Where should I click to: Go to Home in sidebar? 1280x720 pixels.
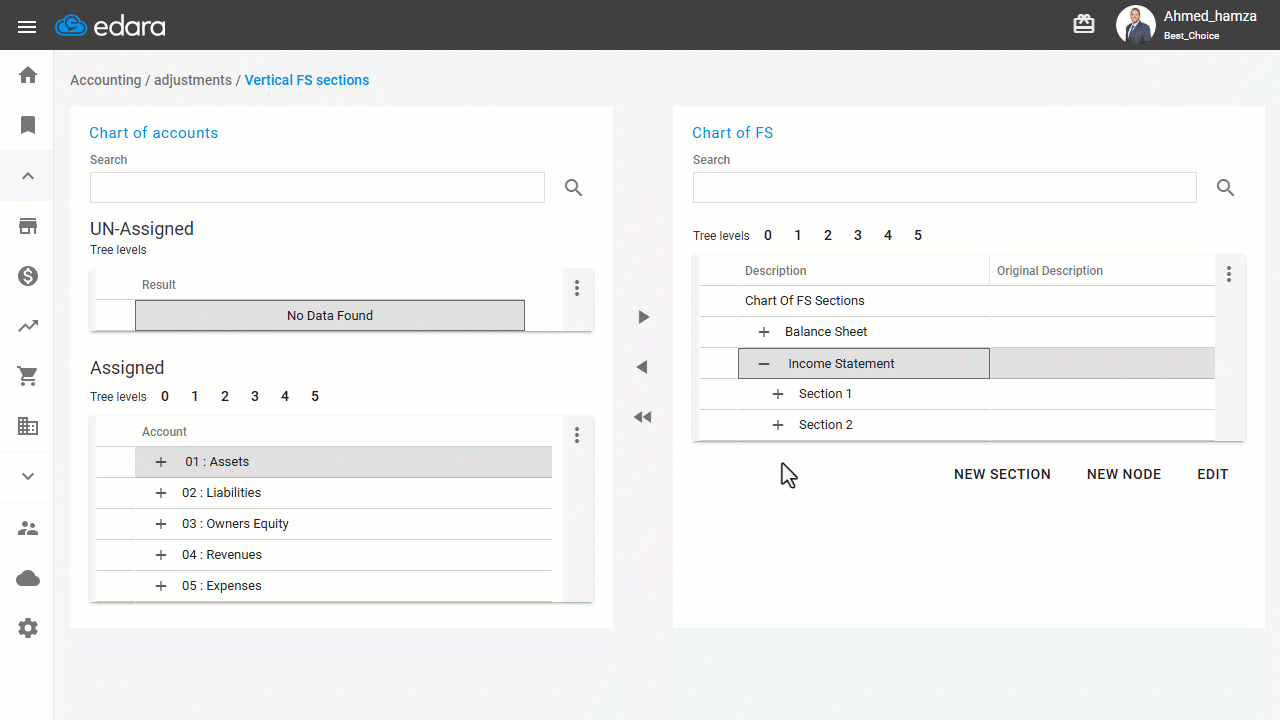[28, 75]
